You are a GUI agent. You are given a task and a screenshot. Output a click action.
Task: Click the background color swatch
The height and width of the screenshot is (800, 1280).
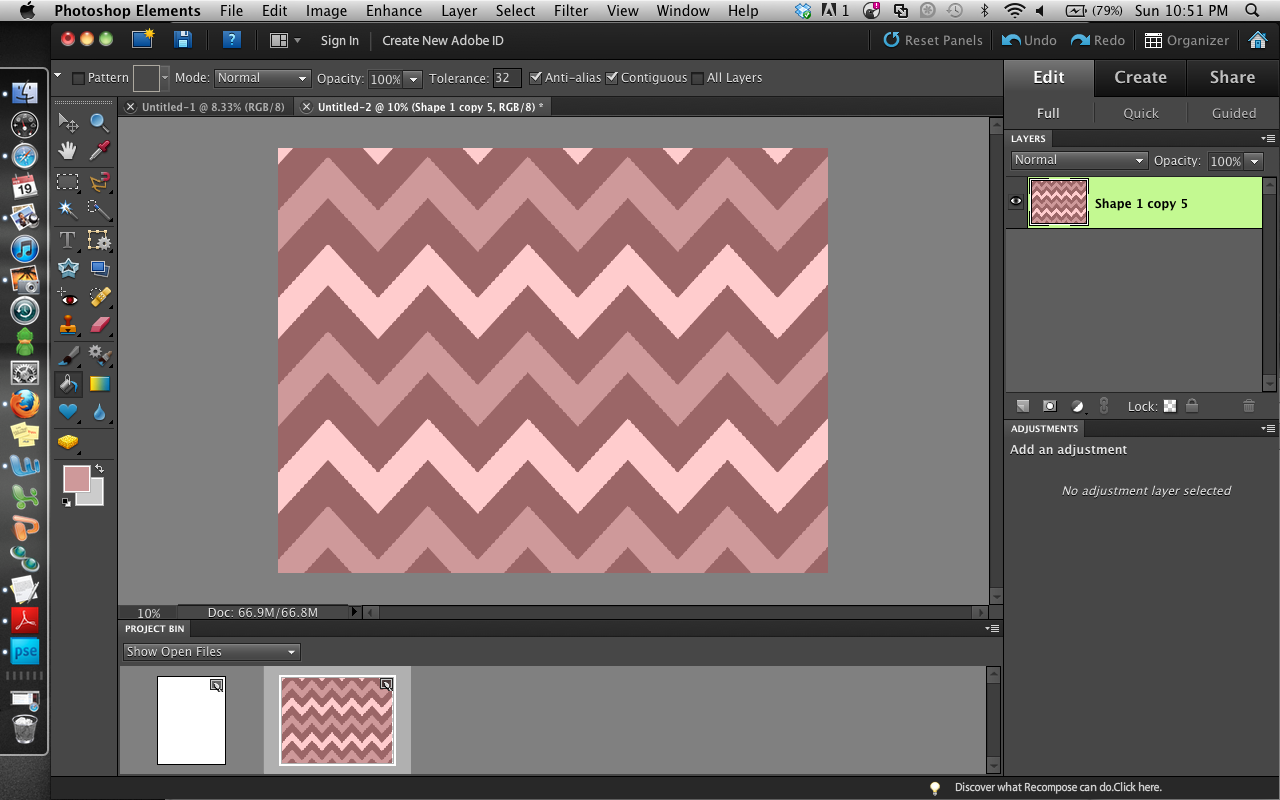point(95,497)
